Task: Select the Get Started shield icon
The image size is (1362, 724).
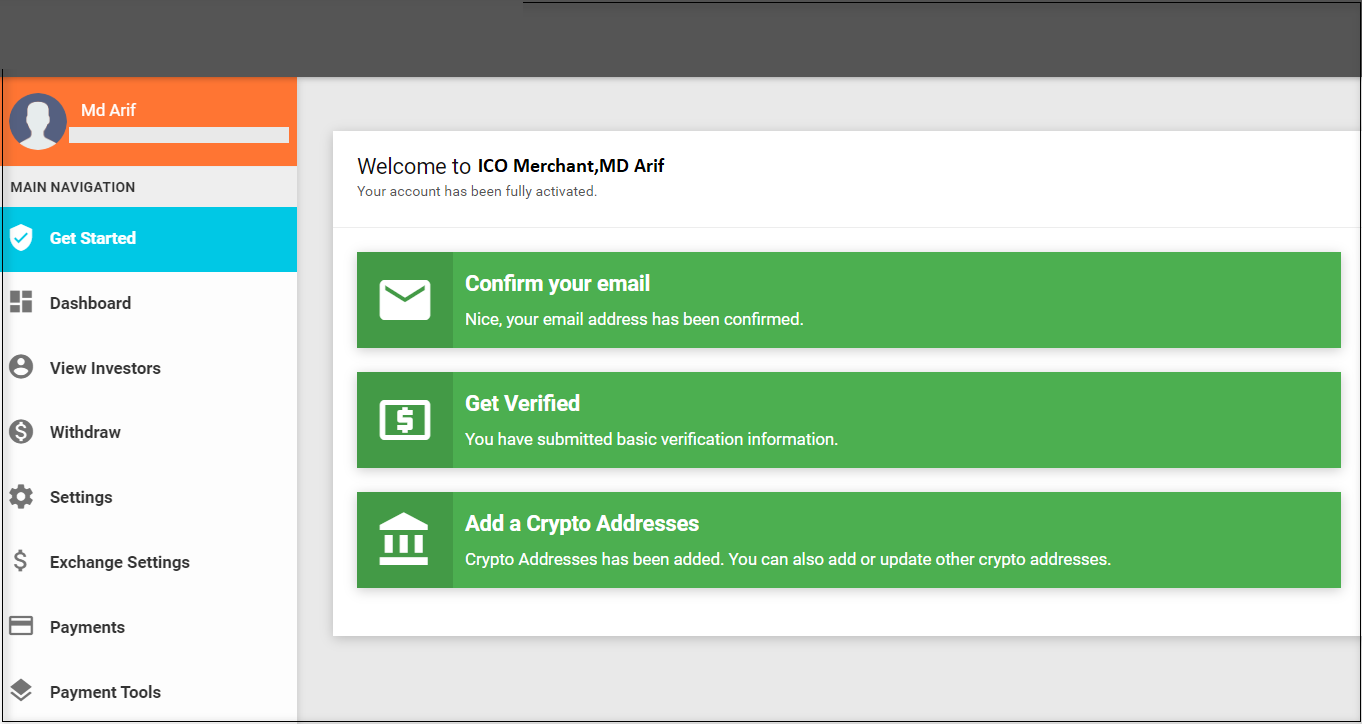Action: click(x=21, y=238)
